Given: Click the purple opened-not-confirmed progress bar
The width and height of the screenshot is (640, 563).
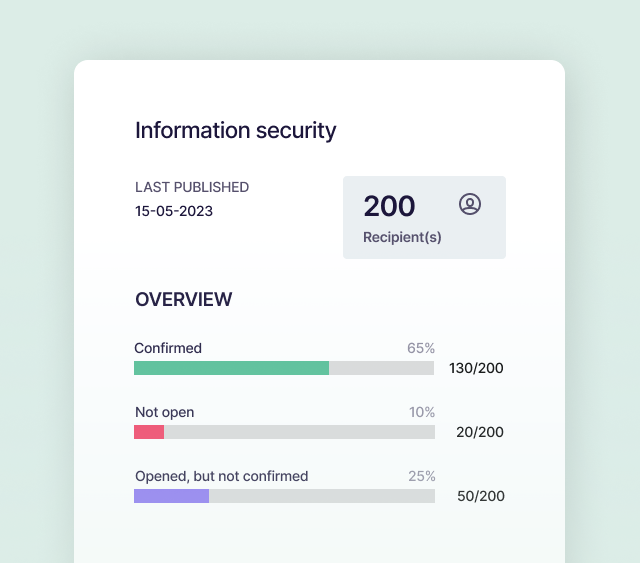Looking at the screenshot, I should coord(171,496).
